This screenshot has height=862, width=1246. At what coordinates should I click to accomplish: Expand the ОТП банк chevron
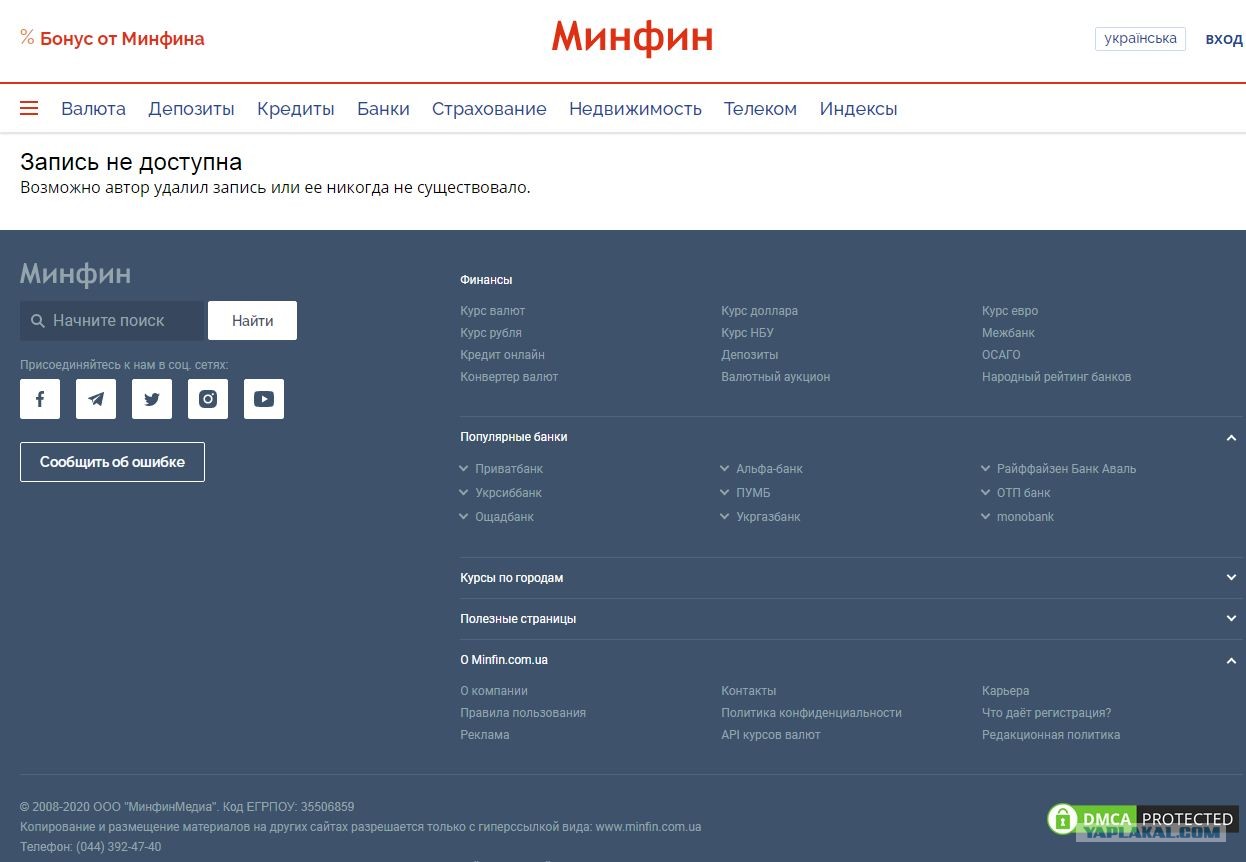click(x=986, y=492)
